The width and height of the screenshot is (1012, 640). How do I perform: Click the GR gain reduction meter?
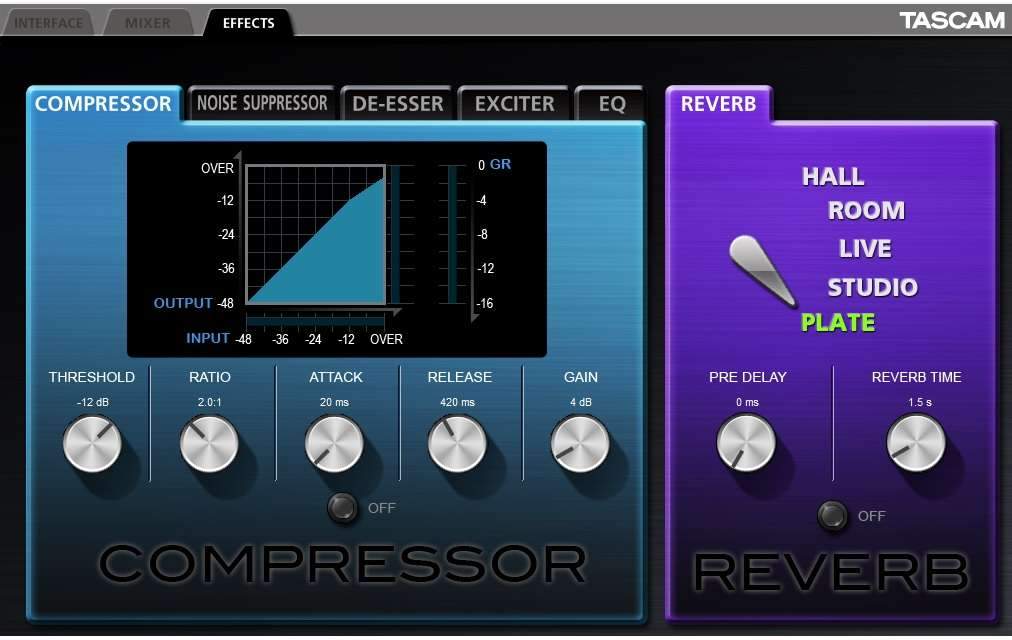tap(452, 234)
